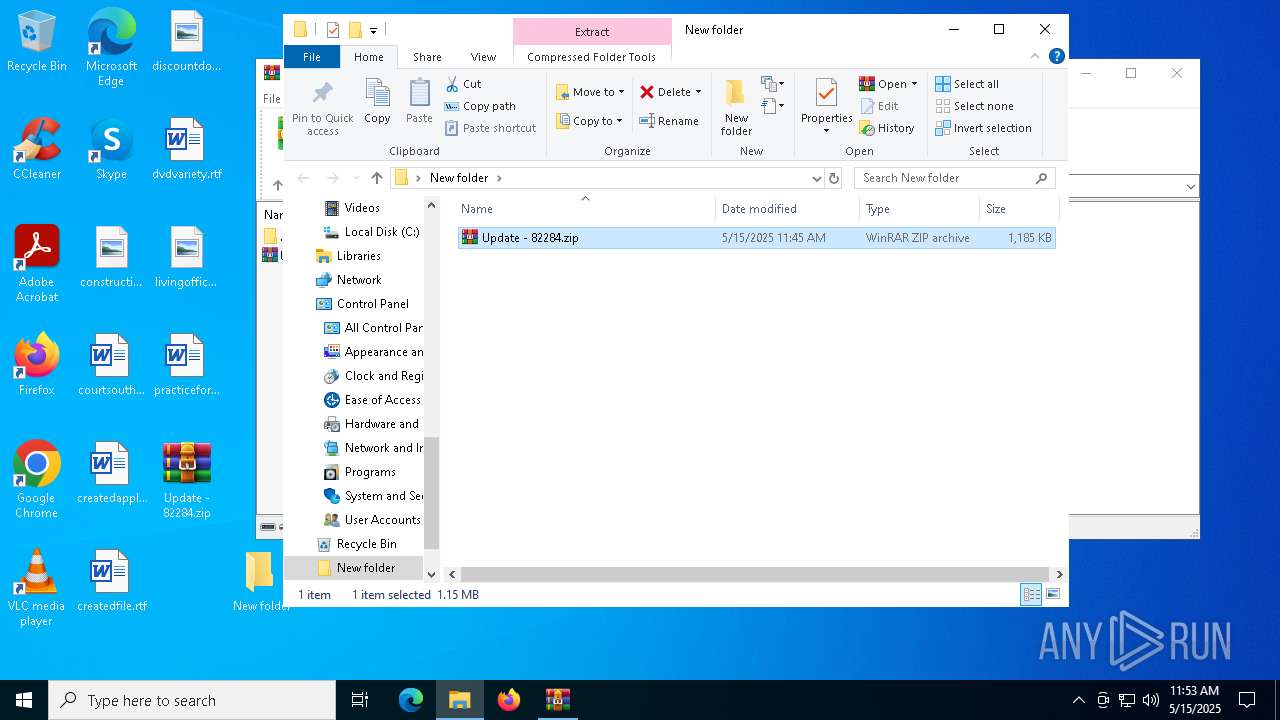1280x720 pixels.
Task: Click Copy path in Clipboard group
Action: [480, 106]
